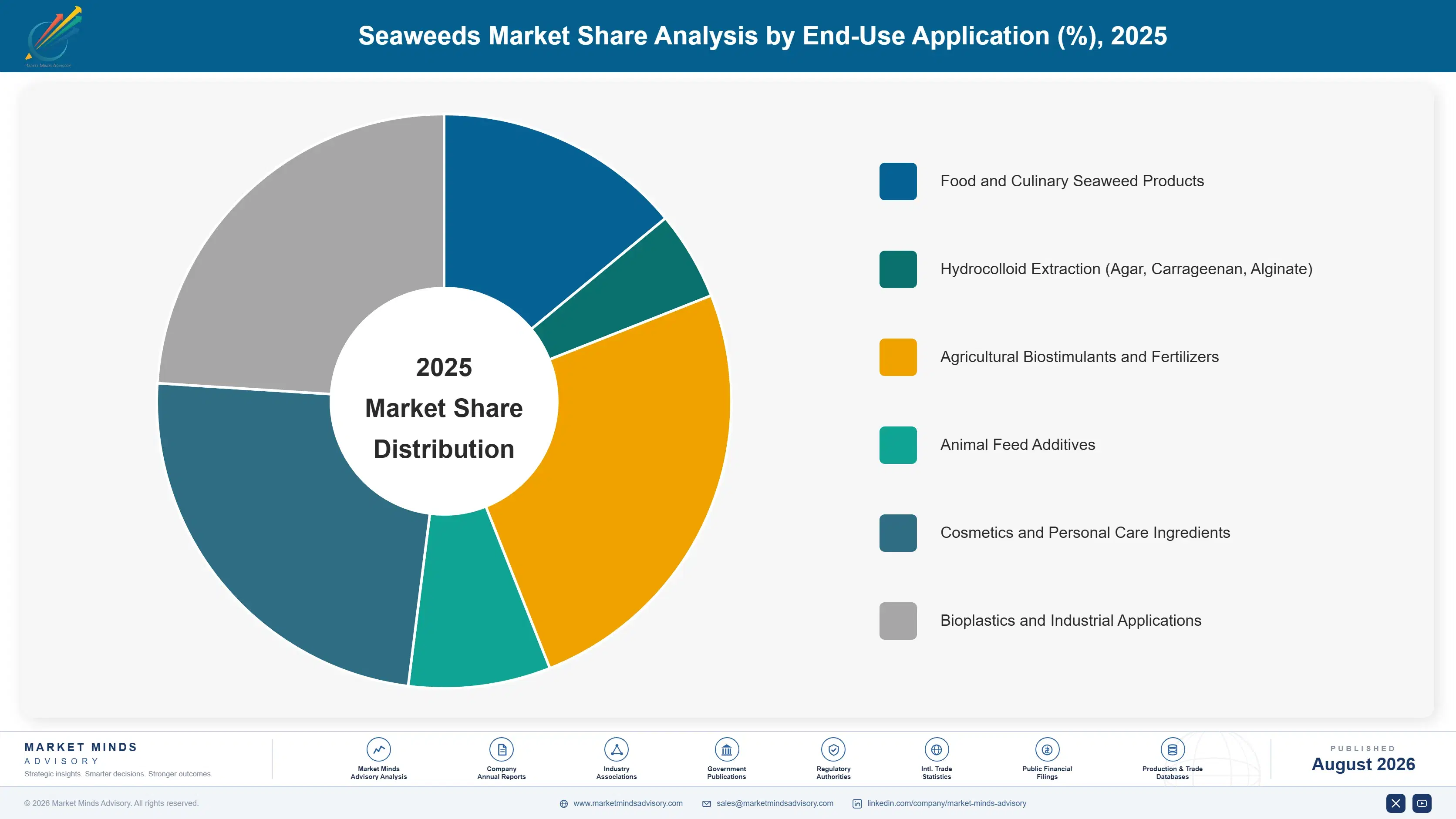Click 'Cosmetics and Personal Care Ingredients' label
This screenshot has width=1456, height=819.
click(x=1085, y=533)
